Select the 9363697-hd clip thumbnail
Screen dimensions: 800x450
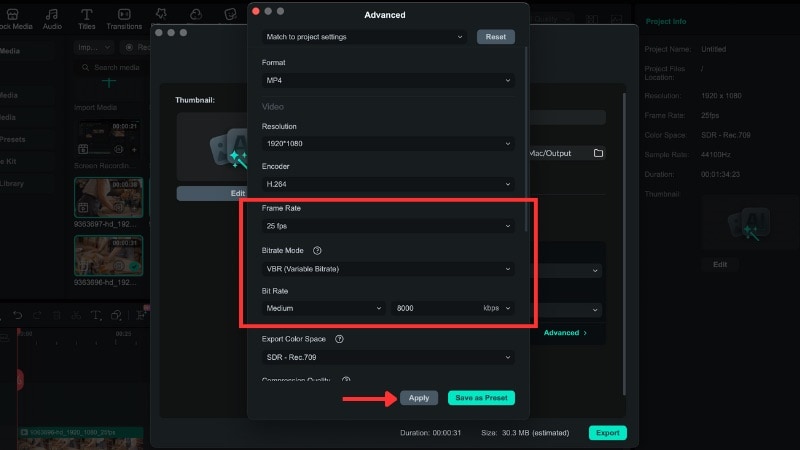pos(109,197)
